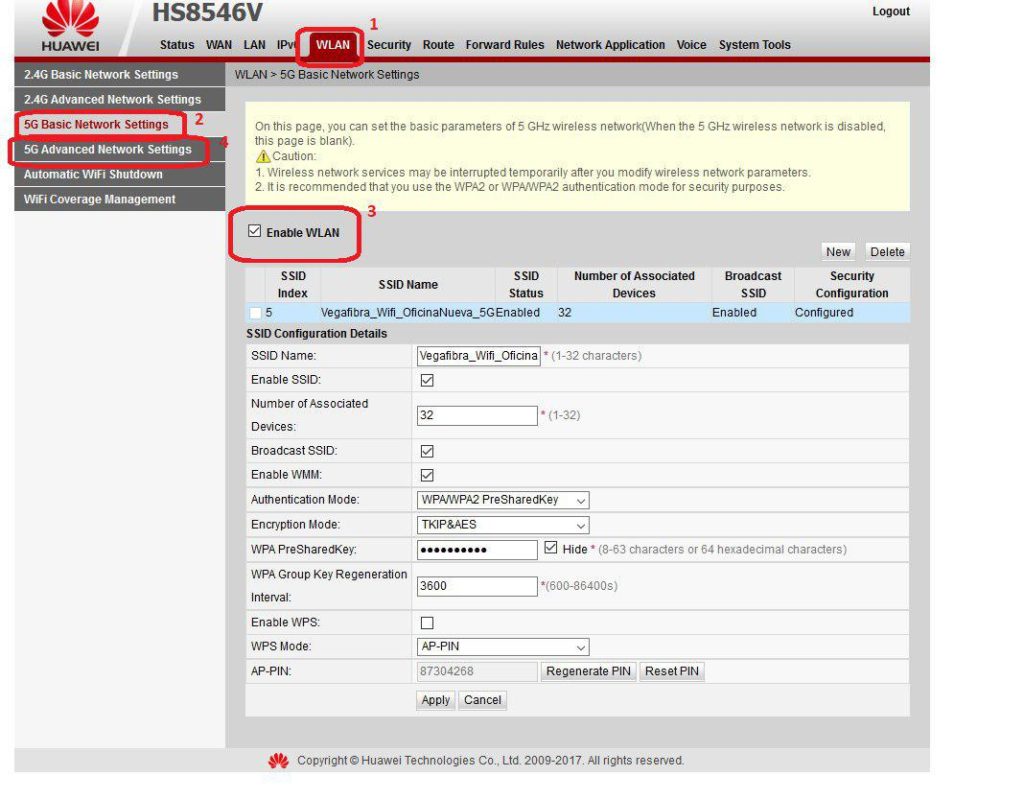The height and width of the screenshot is (799, 1024).
Task: Click the Cancel button
Action: coord(483,700)
